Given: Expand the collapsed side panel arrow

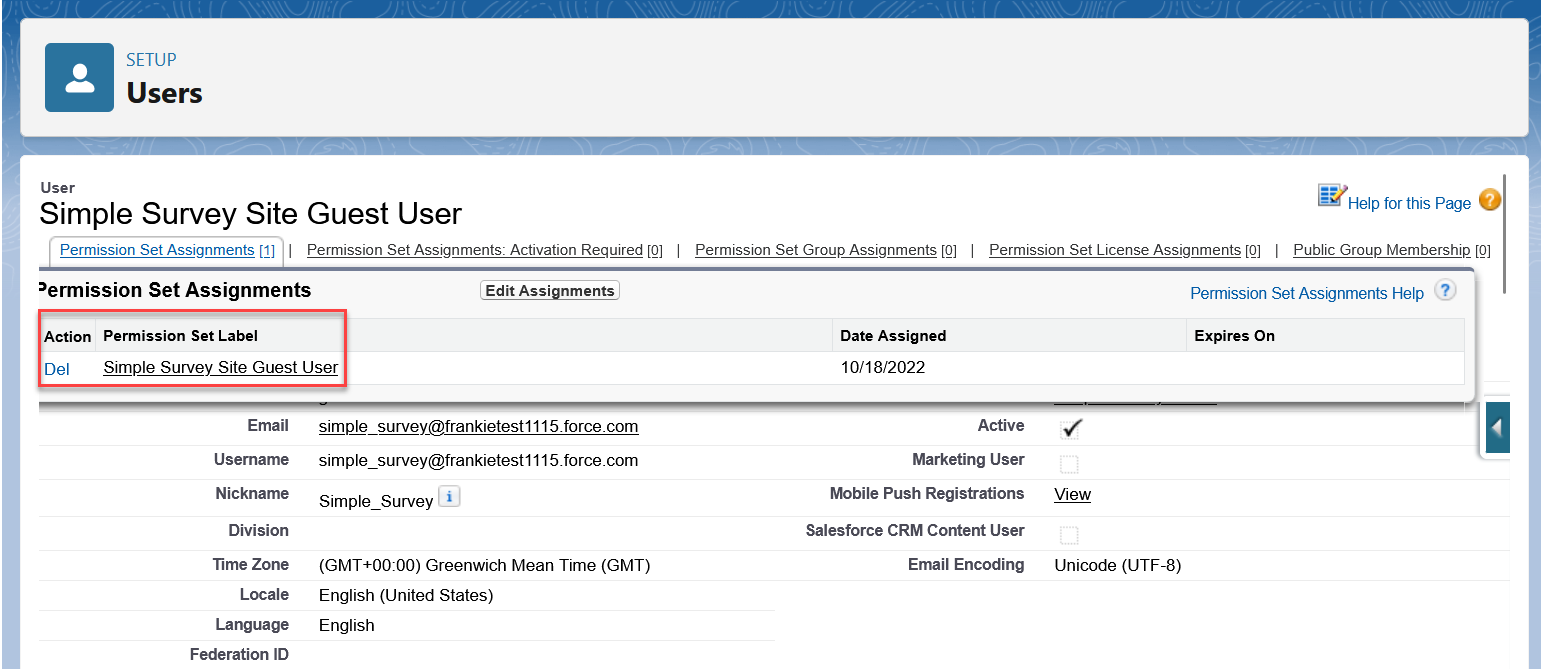Looking at the screenshot, I should (x=1497, y=428).
